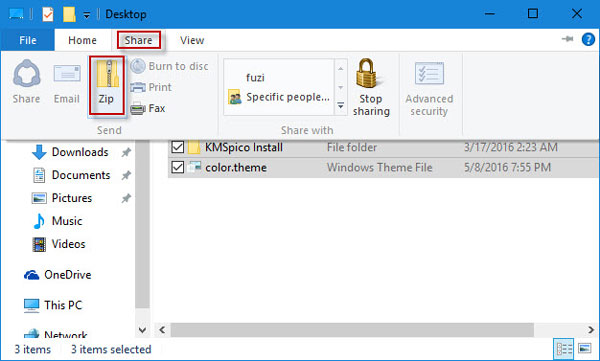The height and width of the screenshot is (361, 600).
Task: Choose Specific people... in Share with list
Action: click(x=279, y=97)
